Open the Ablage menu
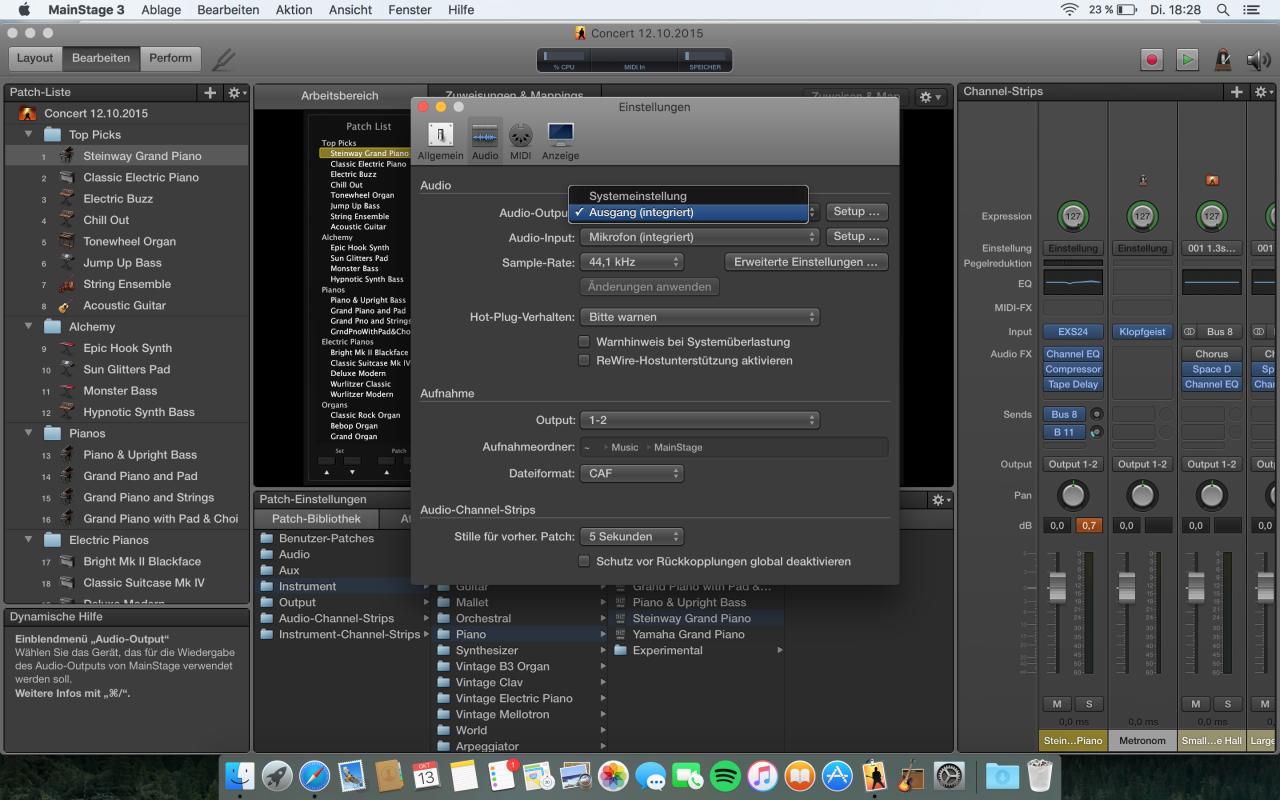The image size is (1280, 800). coord(161,10)
